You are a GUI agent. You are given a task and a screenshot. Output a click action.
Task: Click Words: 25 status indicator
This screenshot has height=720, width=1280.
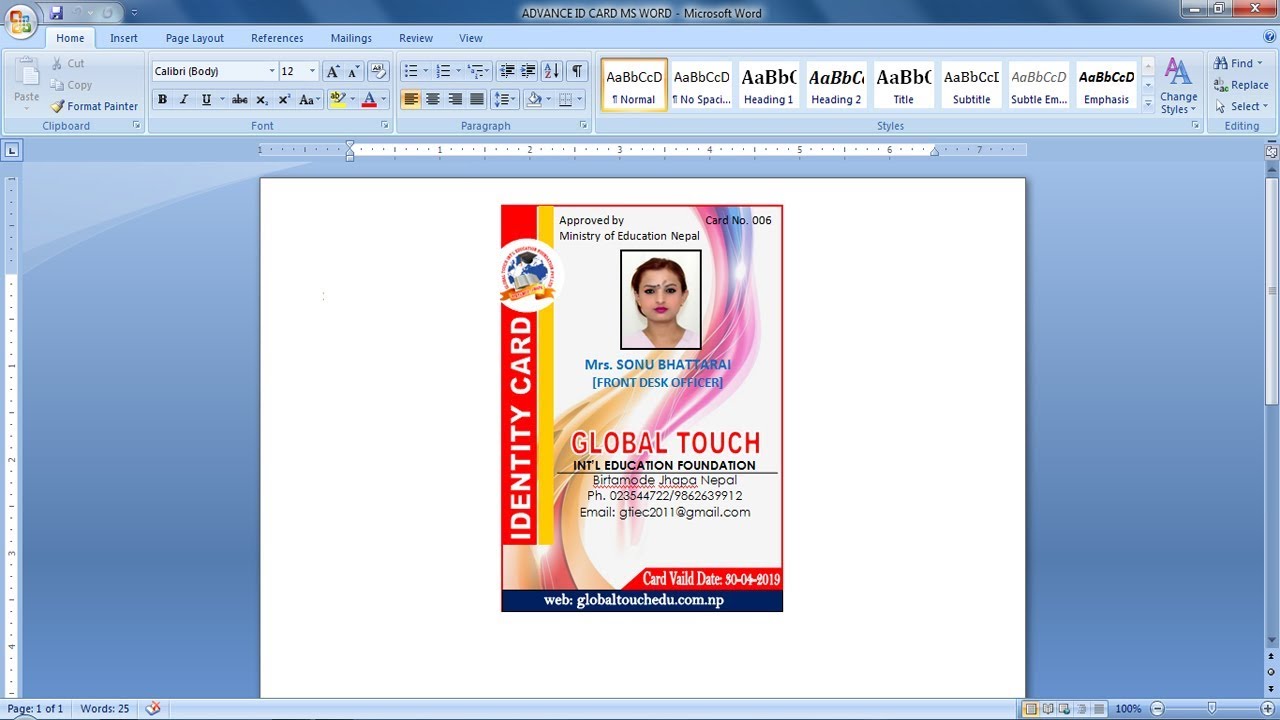point(105,708)
